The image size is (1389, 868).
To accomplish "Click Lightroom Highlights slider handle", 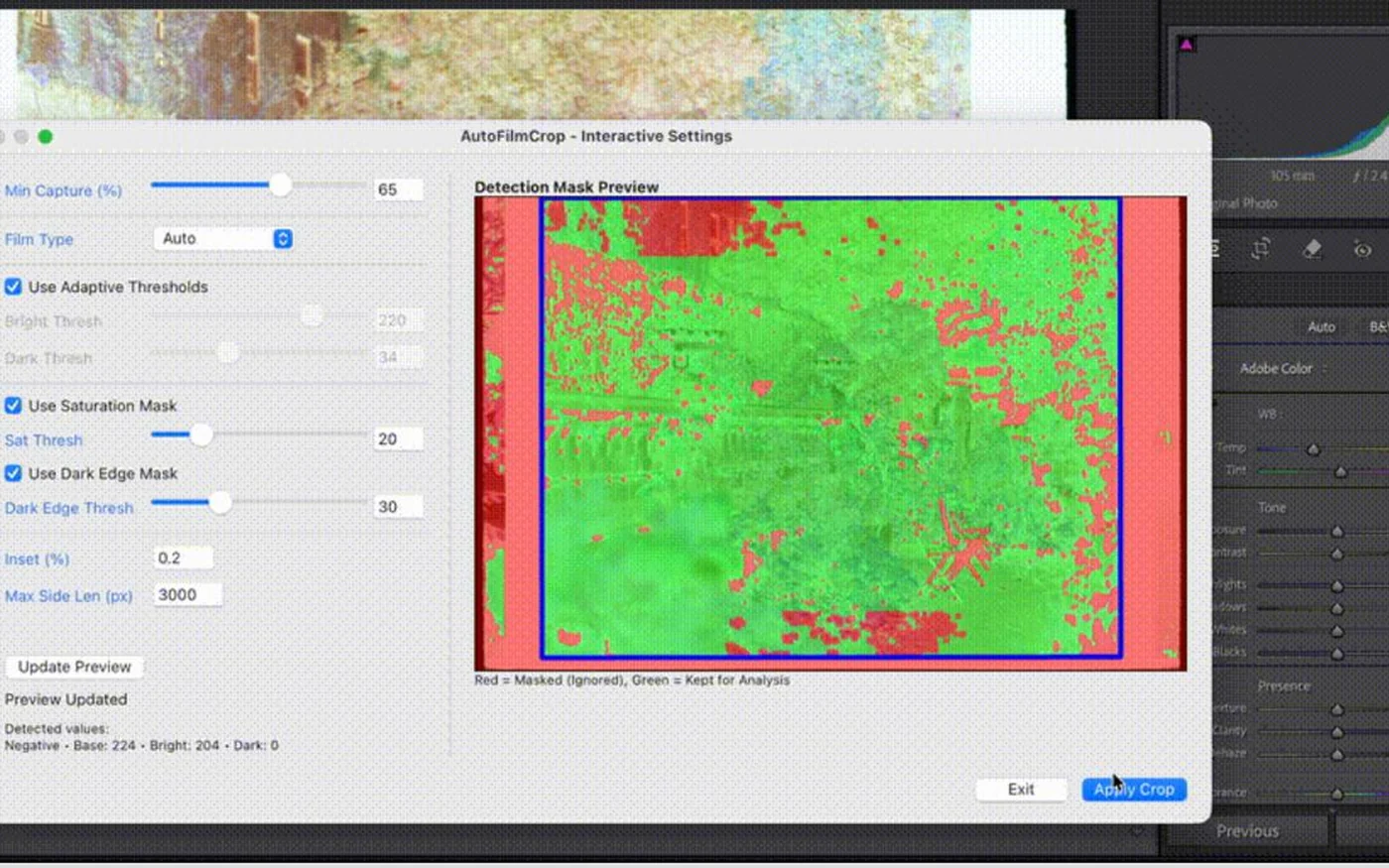I will coord(1336,586).
